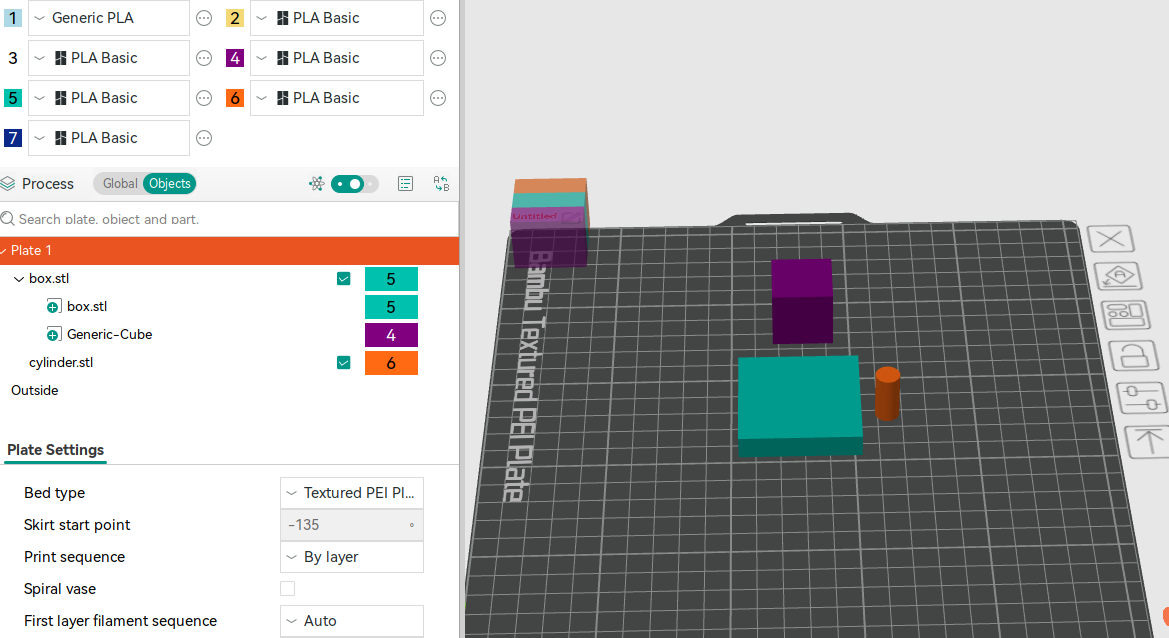Image resolution: width=1169 pixels, height=638 pixels.
Task: Open filament 2 PLA Basic dropdown
Action: pyautogui.click(x=337, y=18)
